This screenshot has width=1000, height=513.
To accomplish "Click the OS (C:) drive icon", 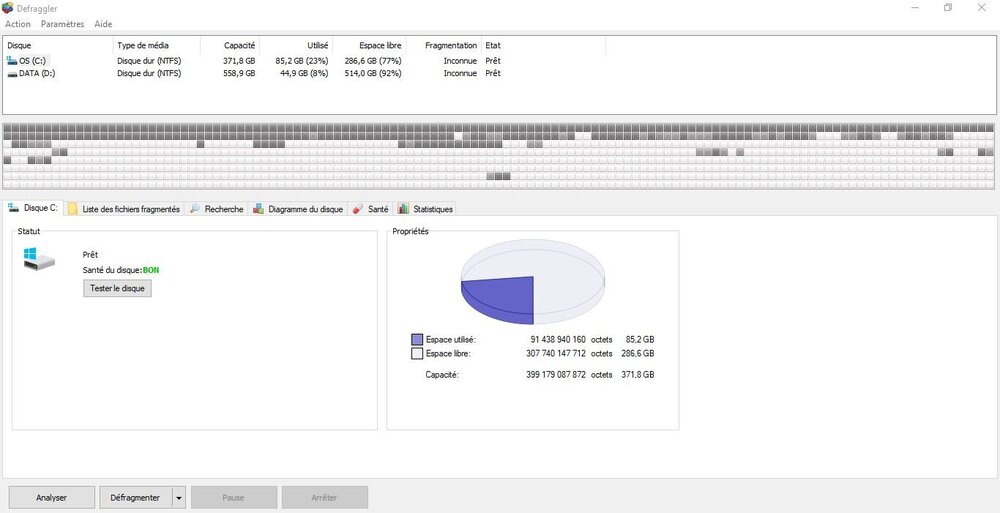I will click(x=12, y=61).
